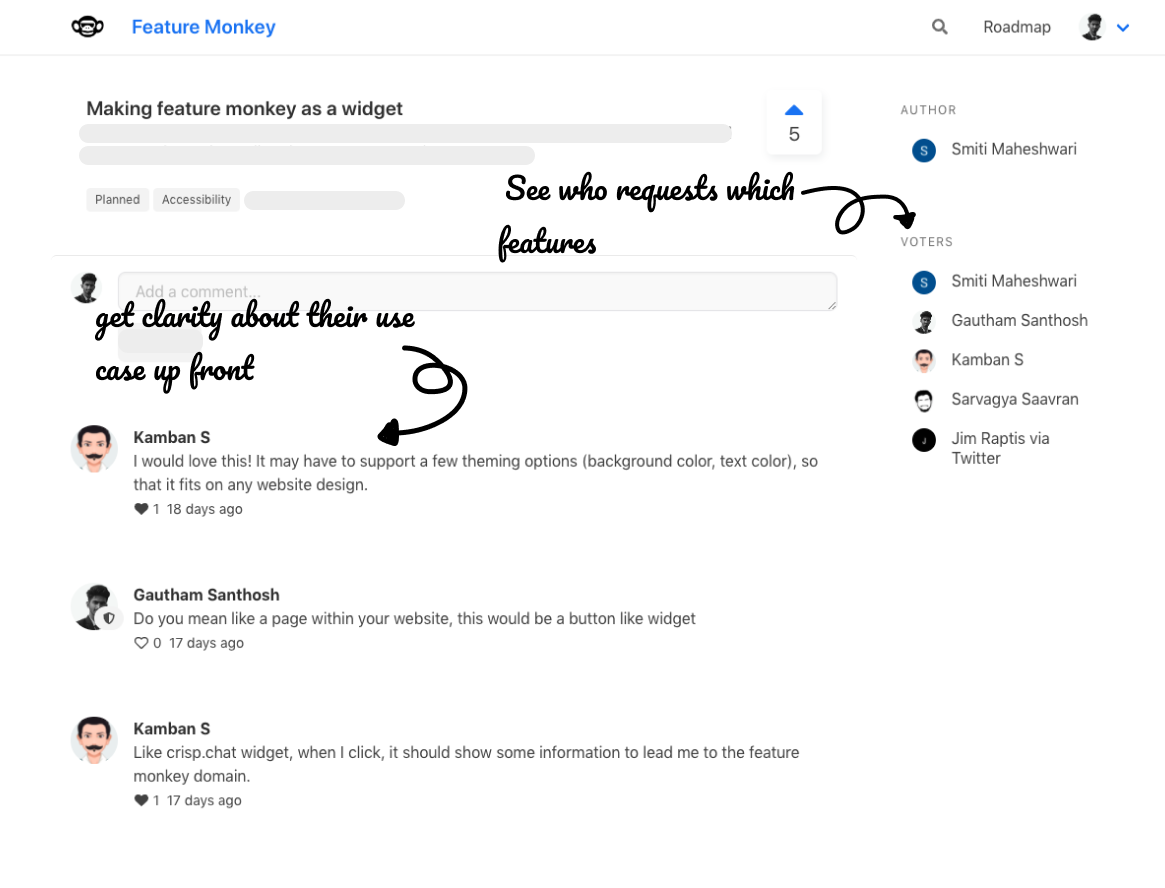Open the Roadmap page
Viewport: 1165px width, 888px height.
point(1017,27)
